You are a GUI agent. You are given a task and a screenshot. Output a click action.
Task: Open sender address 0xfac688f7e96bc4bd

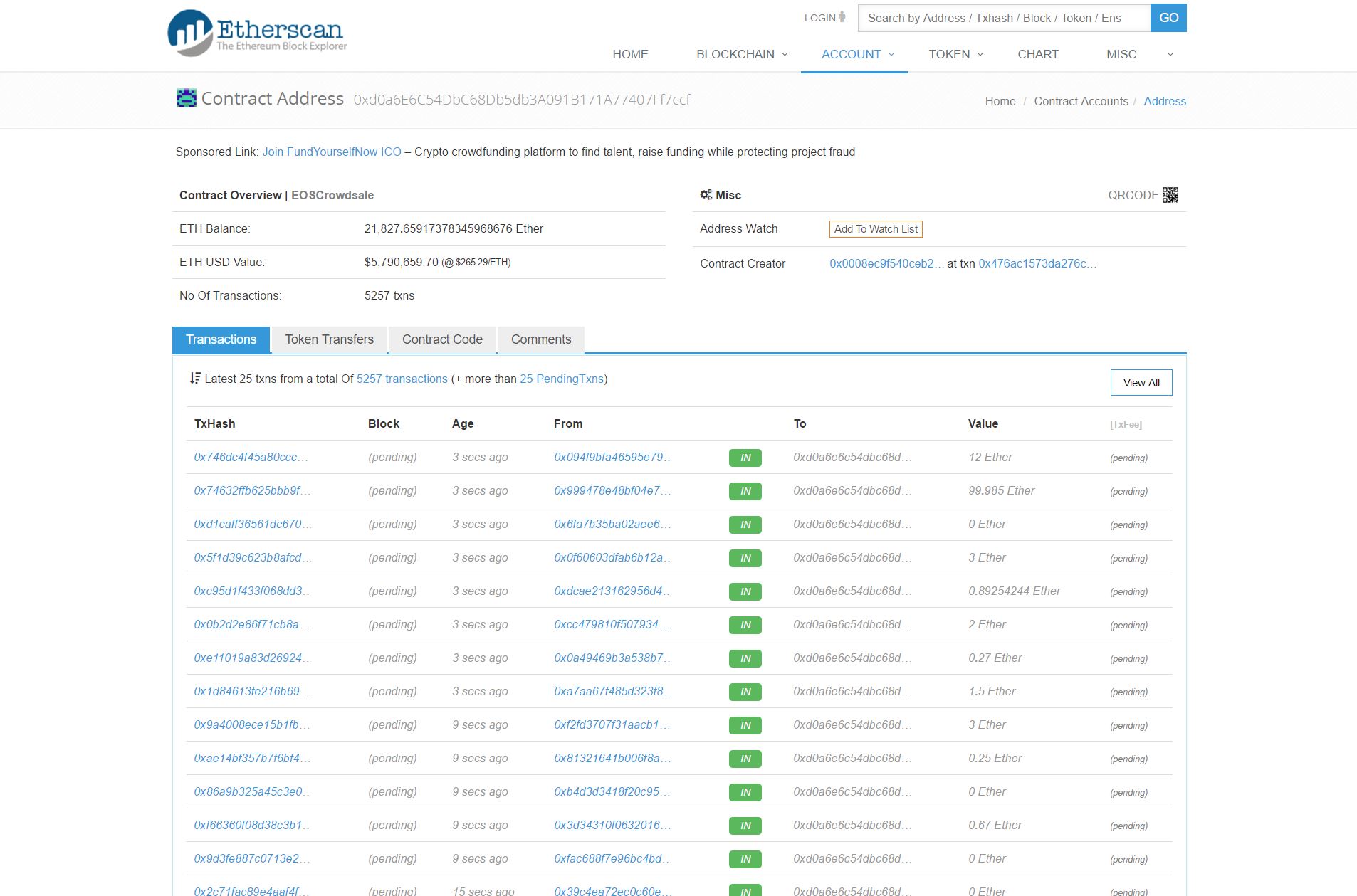click(x=612, y=858)
